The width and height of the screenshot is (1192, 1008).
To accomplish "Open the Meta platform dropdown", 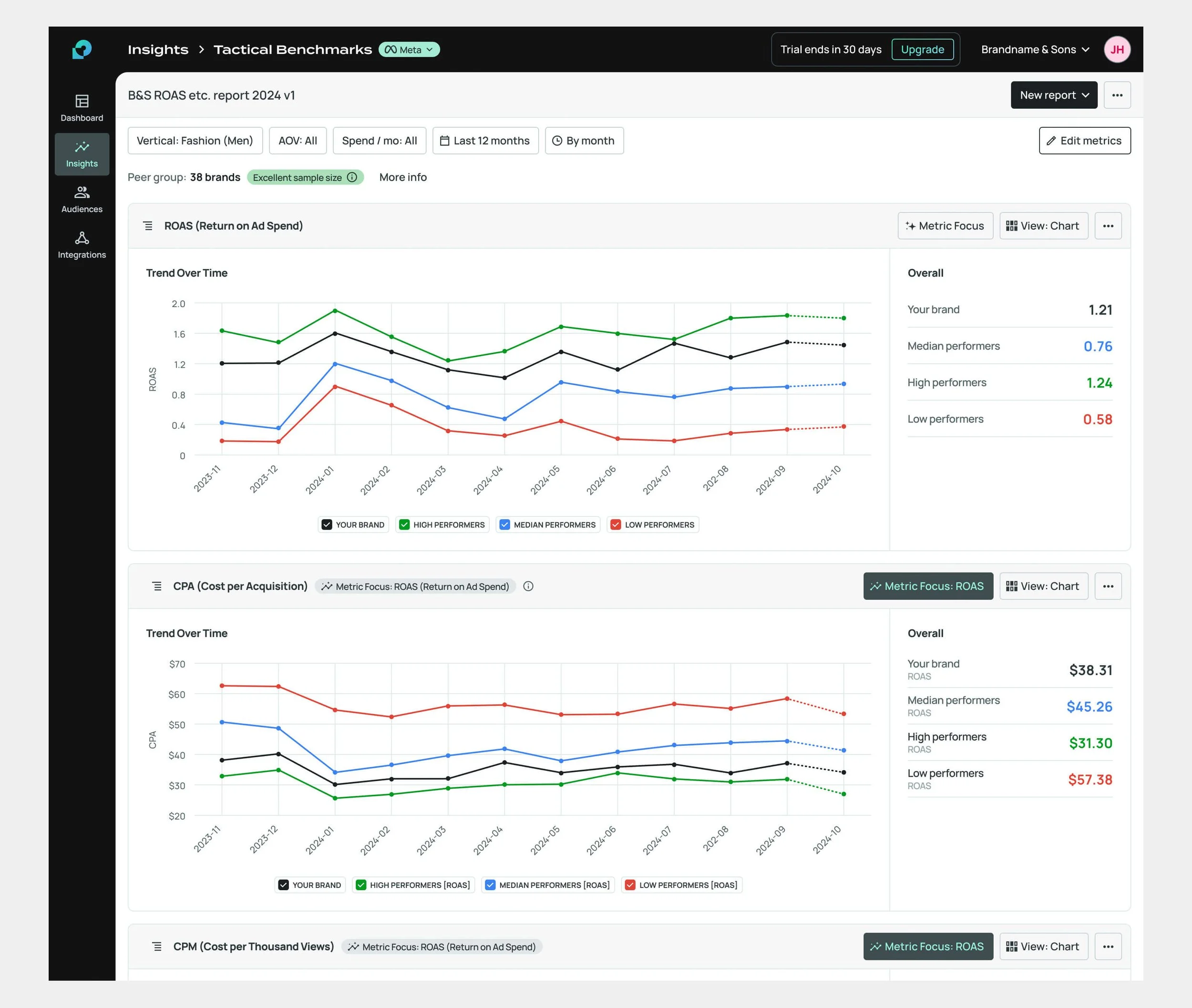I will (x=409, y=50).
